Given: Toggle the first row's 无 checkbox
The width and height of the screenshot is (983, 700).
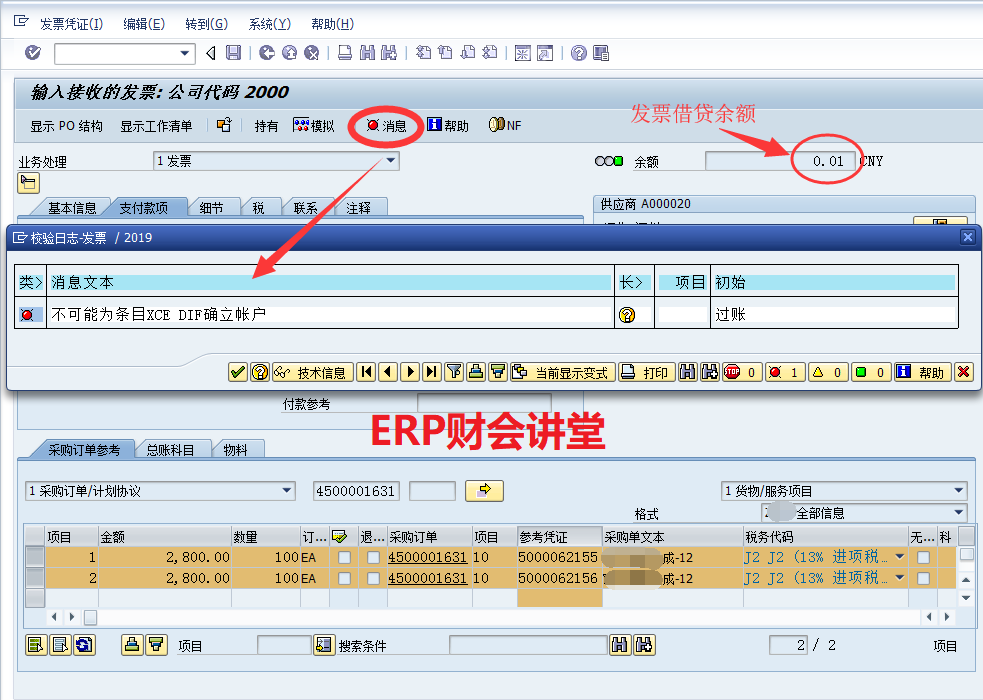Looking at the screenshot, I should 923,557.
